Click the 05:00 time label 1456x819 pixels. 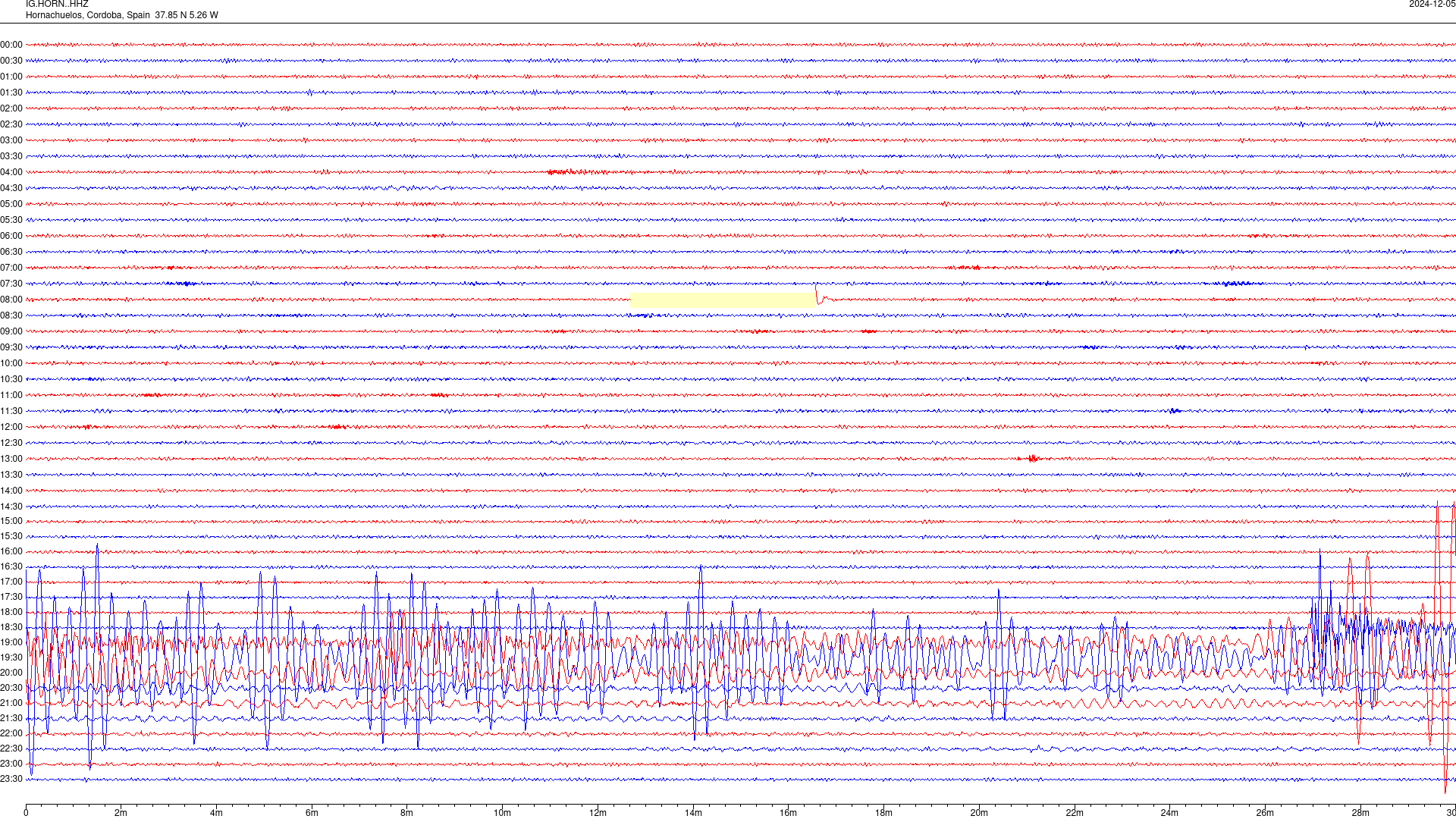pyautogui.click(x=11, y=204)
